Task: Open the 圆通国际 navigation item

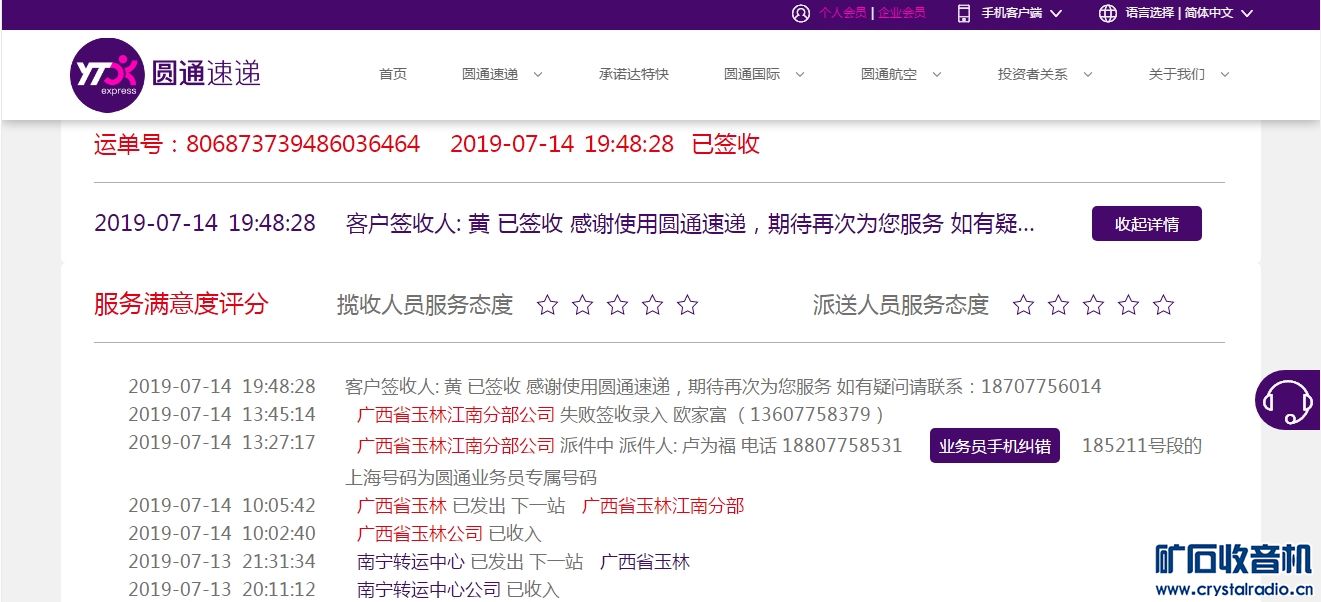Action: click(x=752, y=74)
